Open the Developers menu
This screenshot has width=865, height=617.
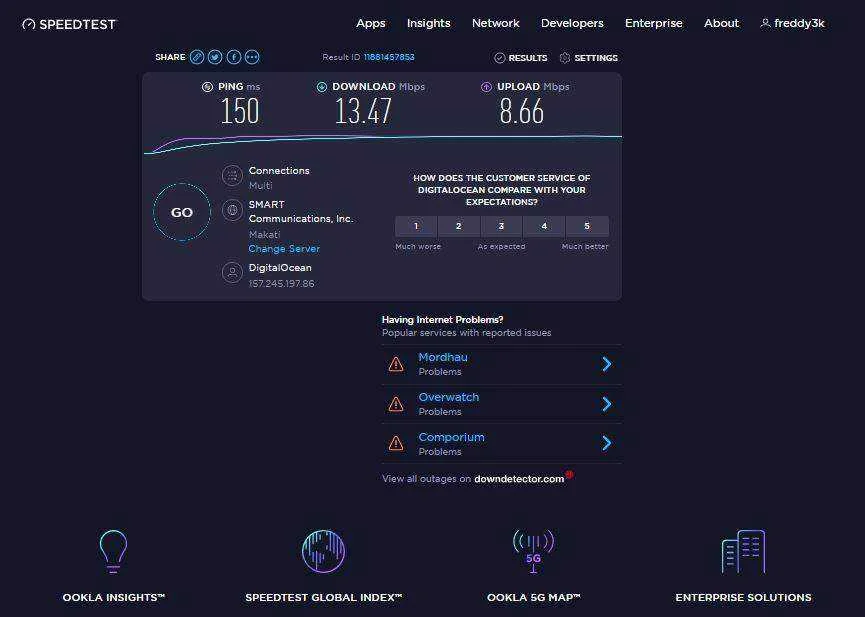coord(572,23)
